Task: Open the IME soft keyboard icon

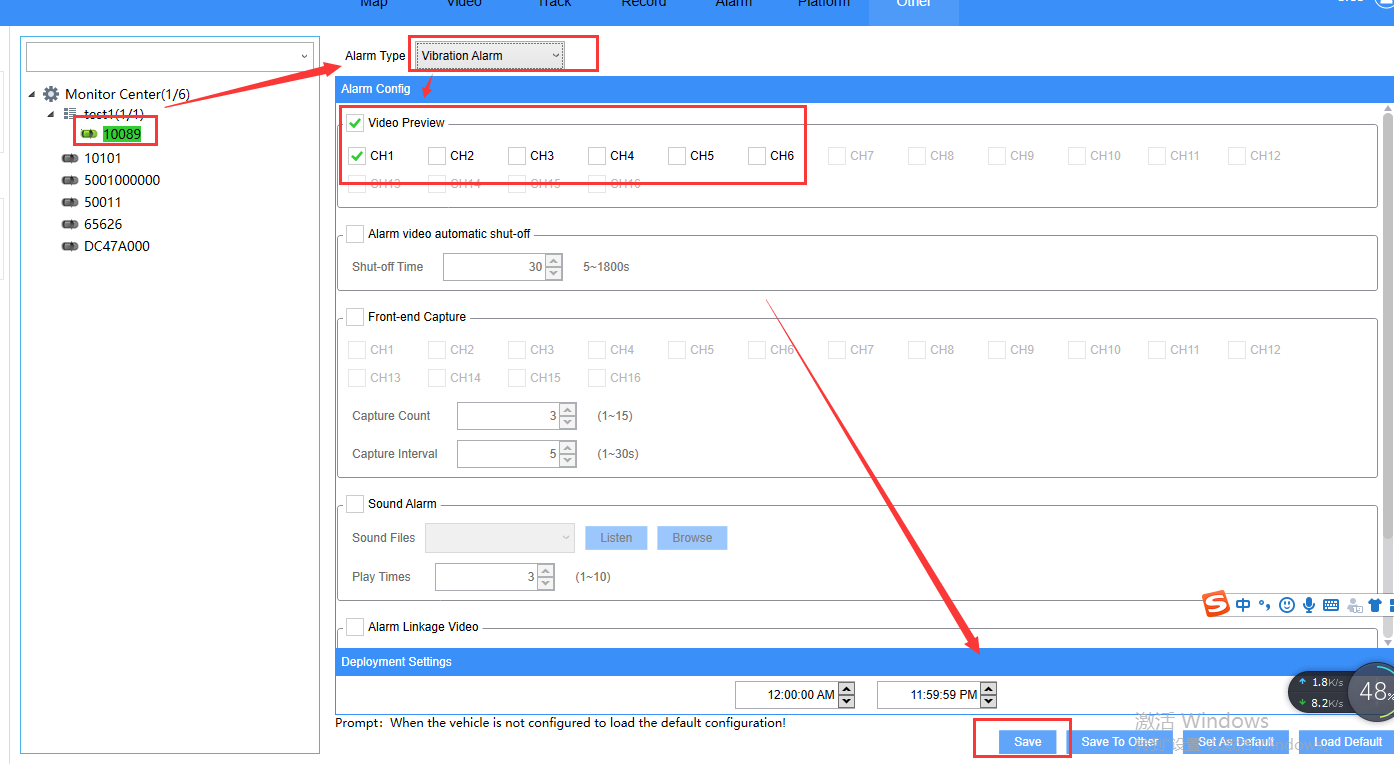Action: point(1331,605)
